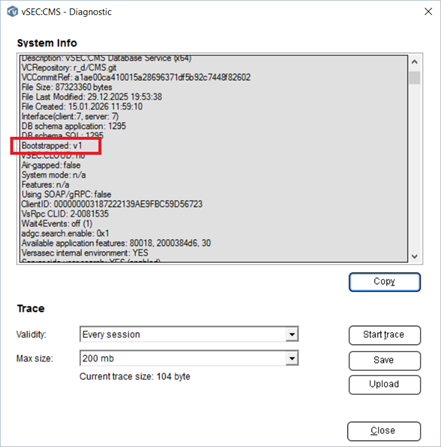Click the 'Validity:' label
This screenshot has width=441, height=447.
pyautogui.click(x=31, y=334)
